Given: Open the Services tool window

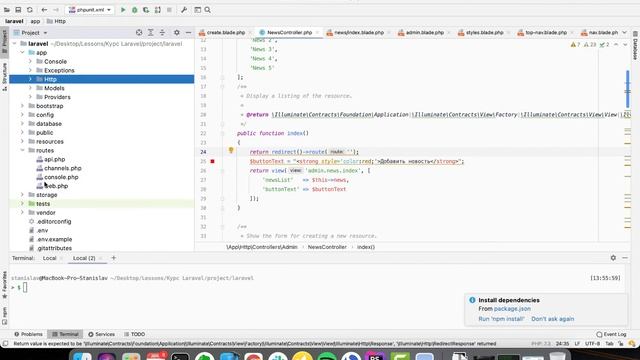Looking at the screenshot, I should [101, 334].
